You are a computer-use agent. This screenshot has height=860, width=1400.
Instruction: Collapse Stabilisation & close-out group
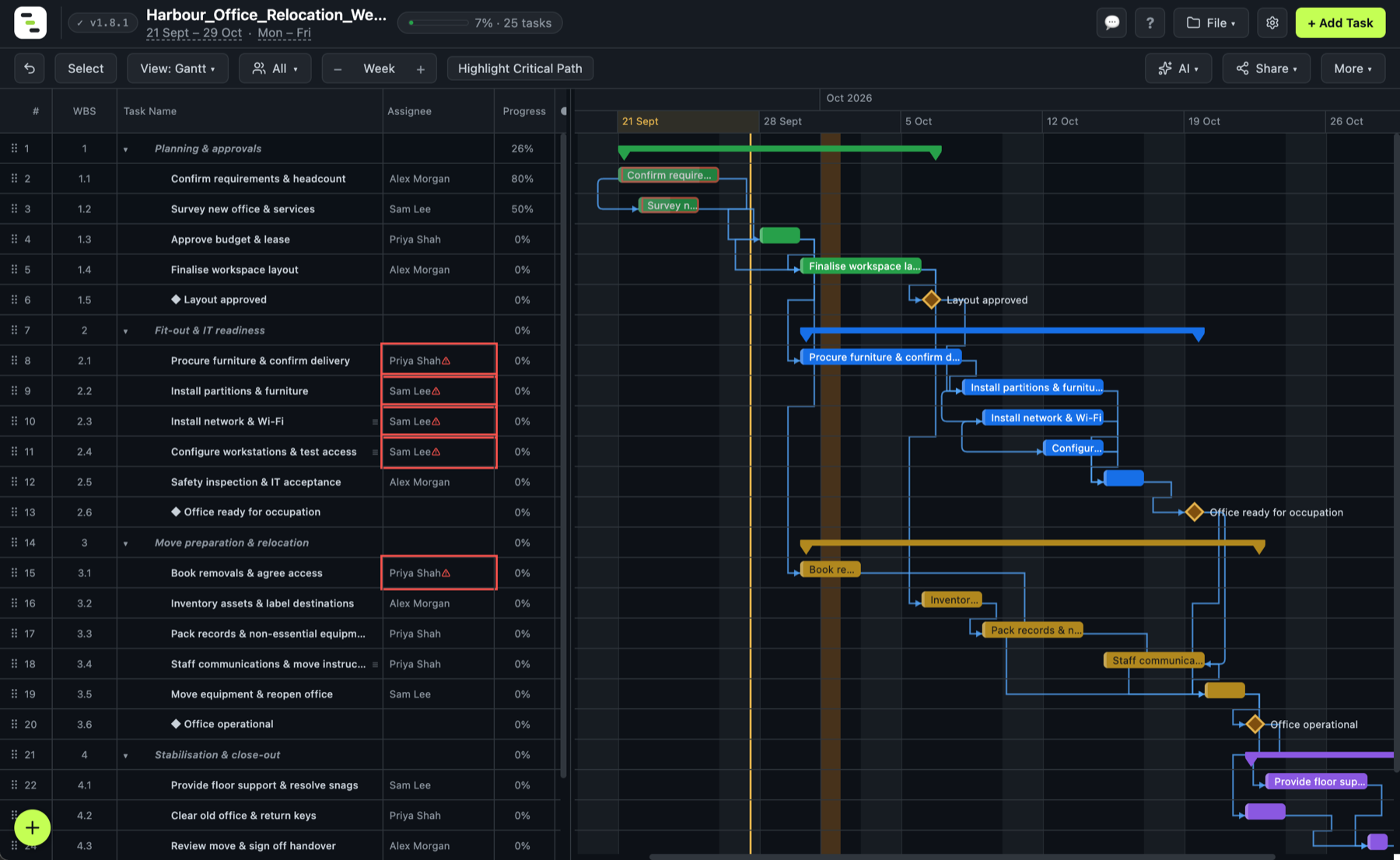point(125,755)
